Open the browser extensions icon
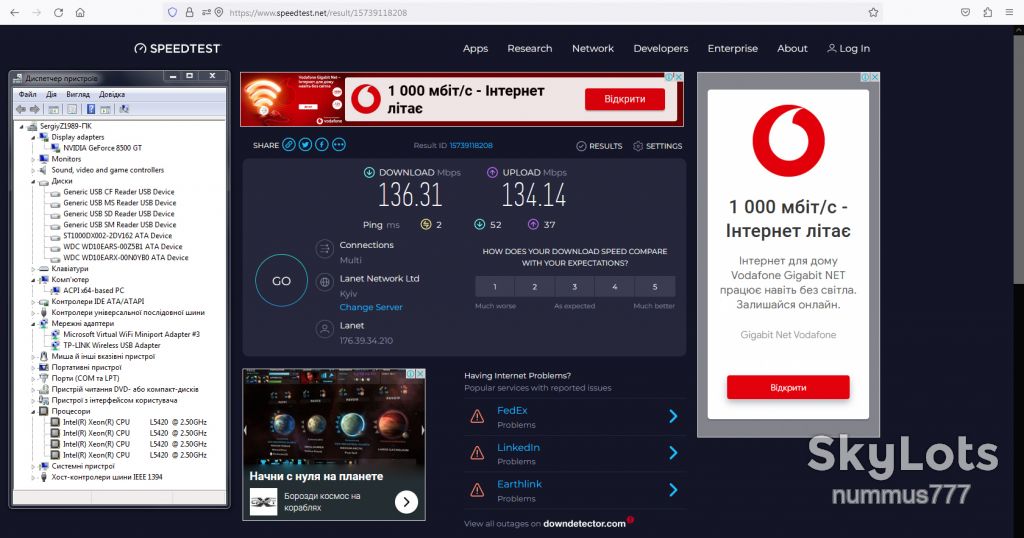Viewport: 1024px width, 538px height. (987, 12)
